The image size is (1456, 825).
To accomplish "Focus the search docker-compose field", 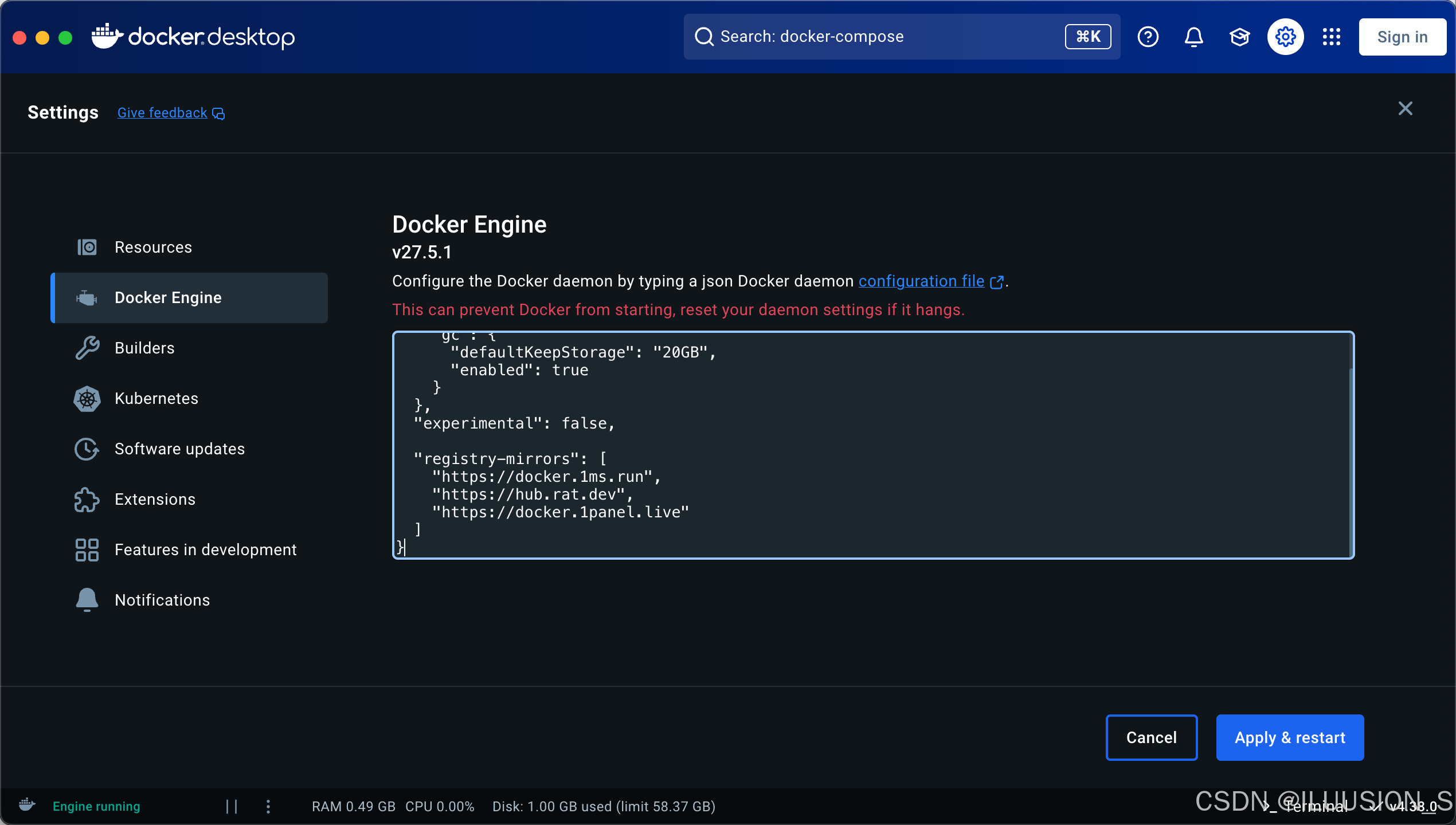I will pyautogui.click(x=902, y=37).
